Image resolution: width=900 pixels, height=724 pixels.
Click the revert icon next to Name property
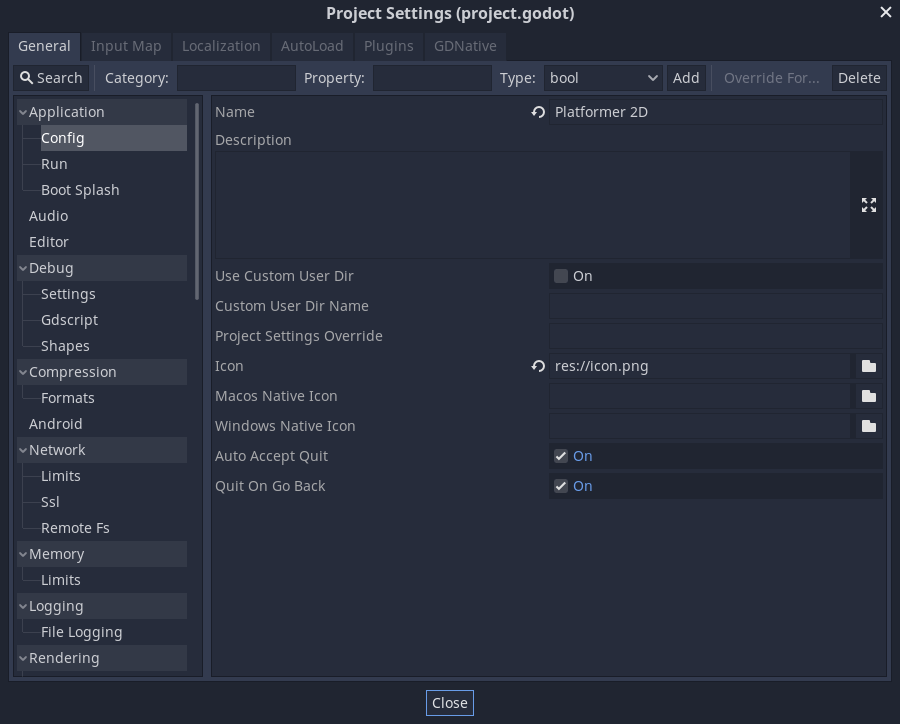pos(538,112)
